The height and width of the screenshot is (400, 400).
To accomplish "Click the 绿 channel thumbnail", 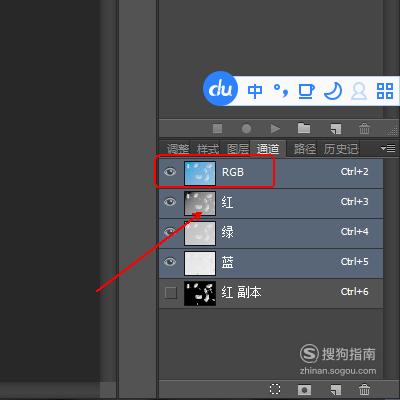I will coord(200,233).
